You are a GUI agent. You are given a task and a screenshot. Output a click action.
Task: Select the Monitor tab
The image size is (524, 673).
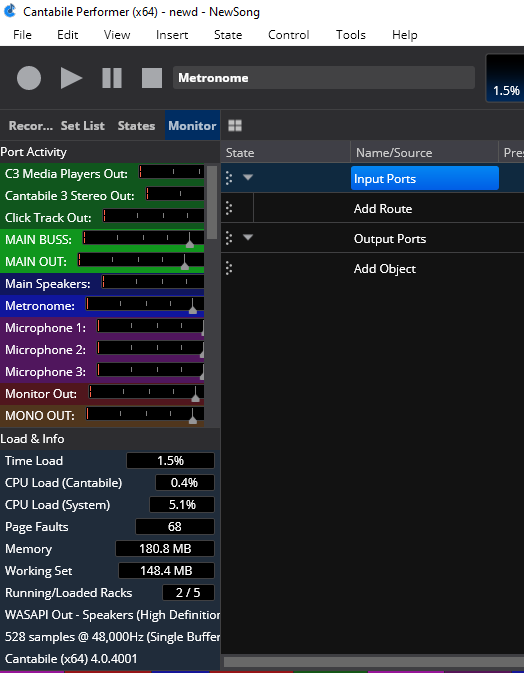(192, 126)
